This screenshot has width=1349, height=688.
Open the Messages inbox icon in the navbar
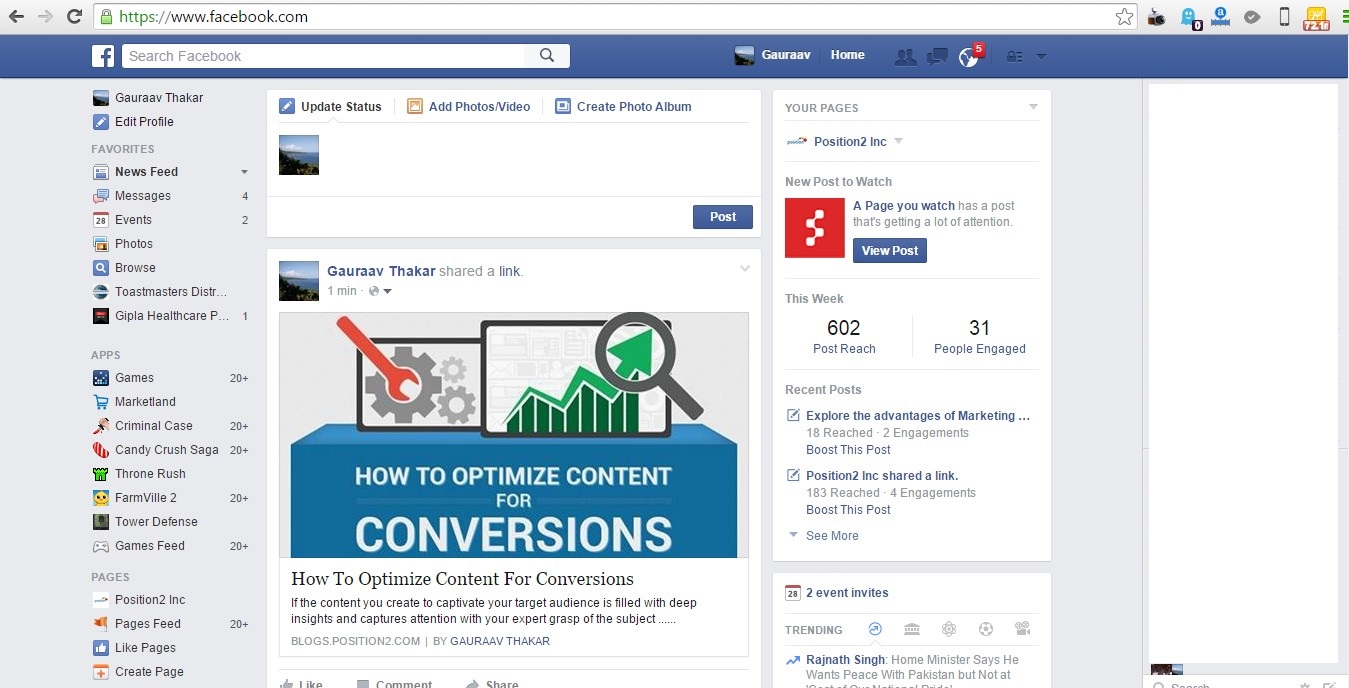(x=937, y=56)
